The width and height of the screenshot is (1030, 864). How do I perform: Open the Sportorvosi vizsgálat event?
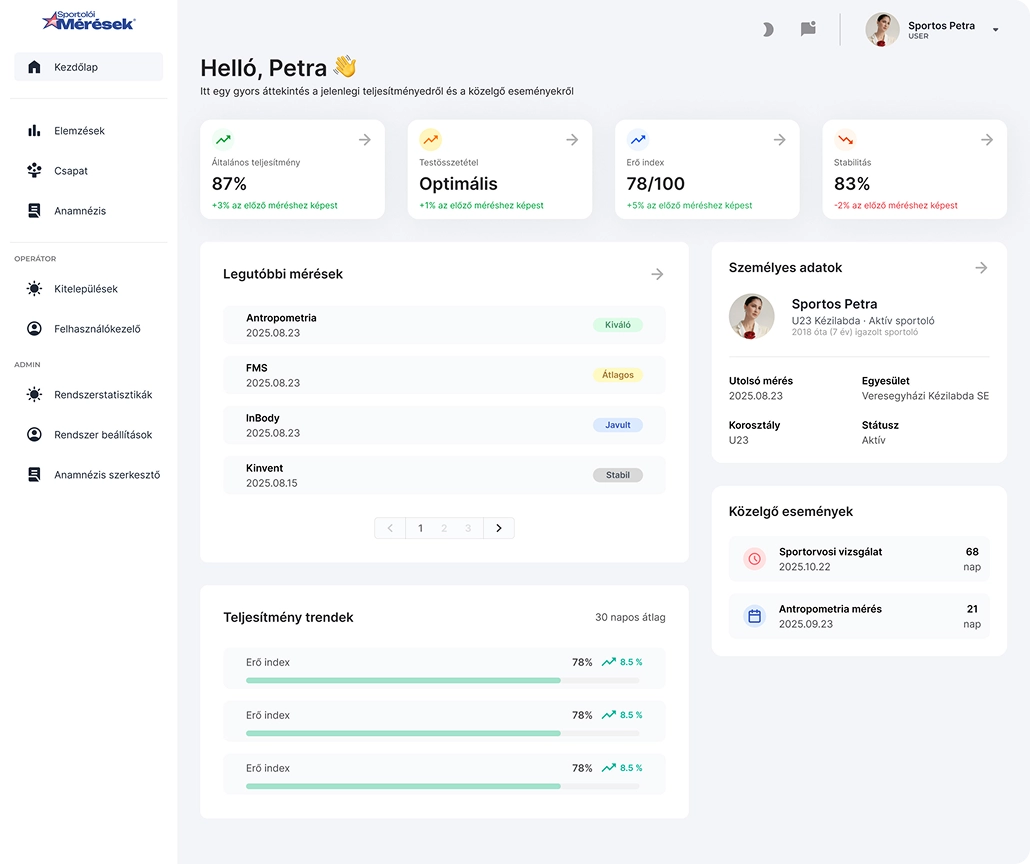click(x=859, y=559)
